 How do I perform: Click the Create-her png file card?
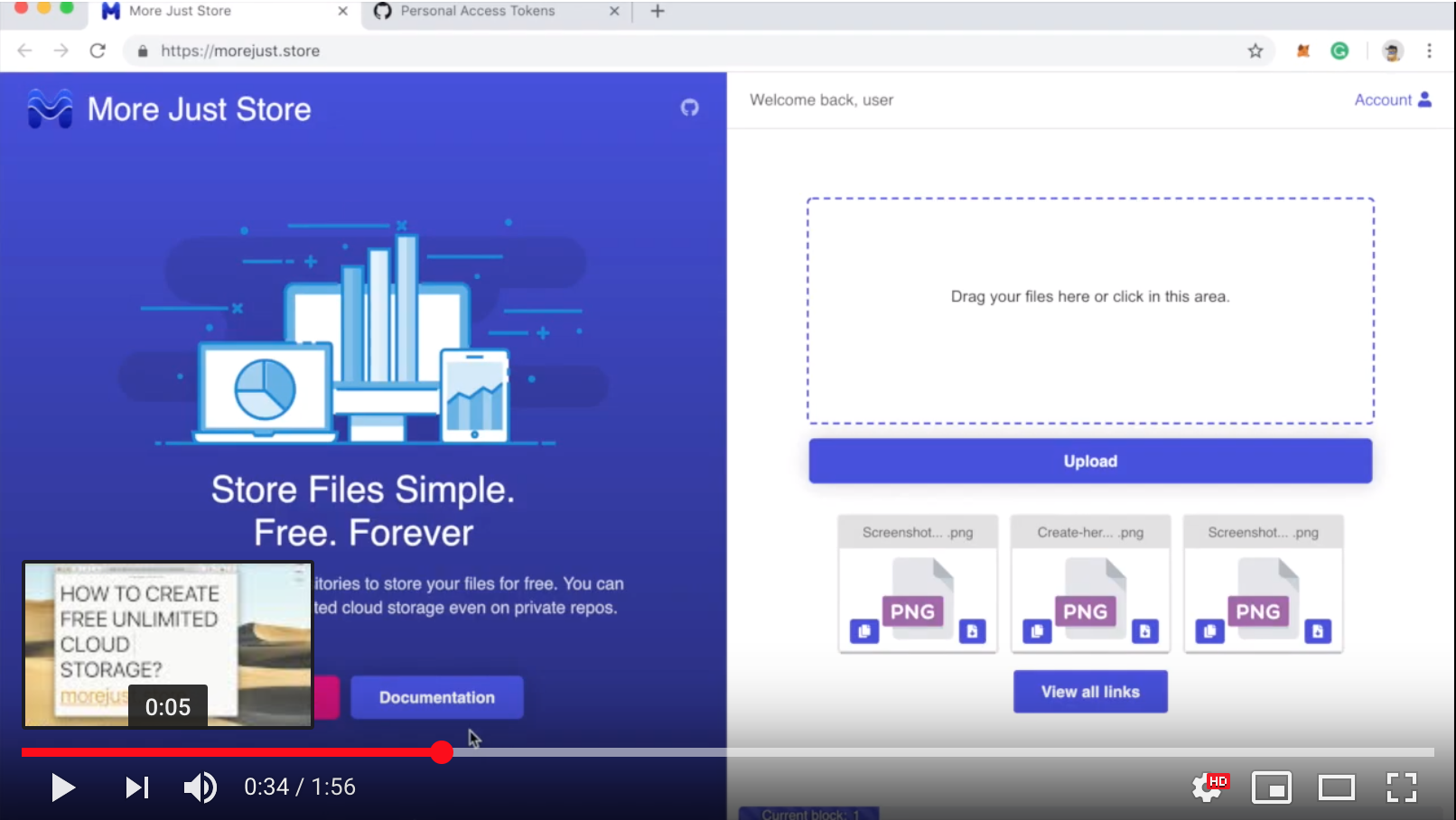click(x=1090, y=583)
